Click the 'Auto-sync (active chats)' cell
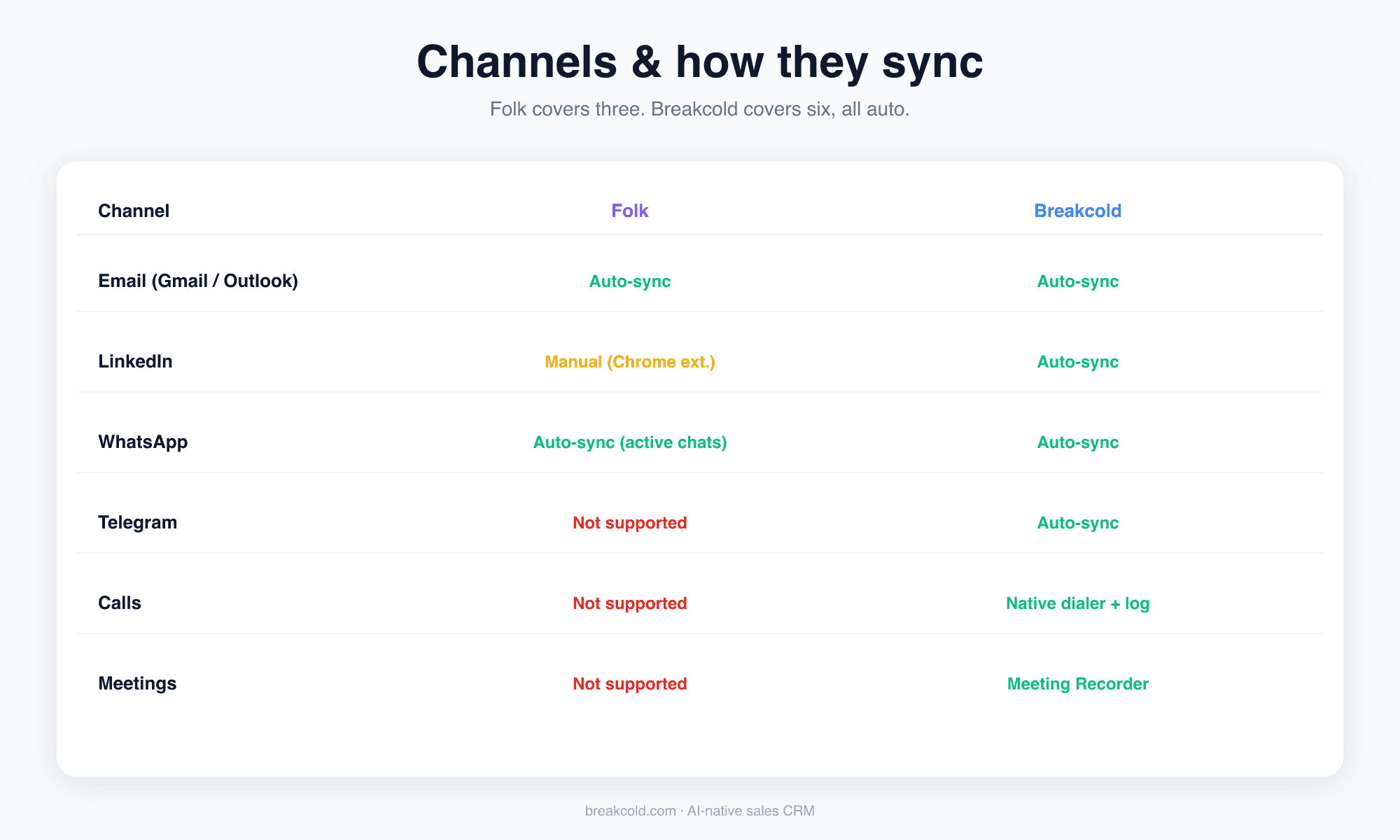 (x=630, y=442)
